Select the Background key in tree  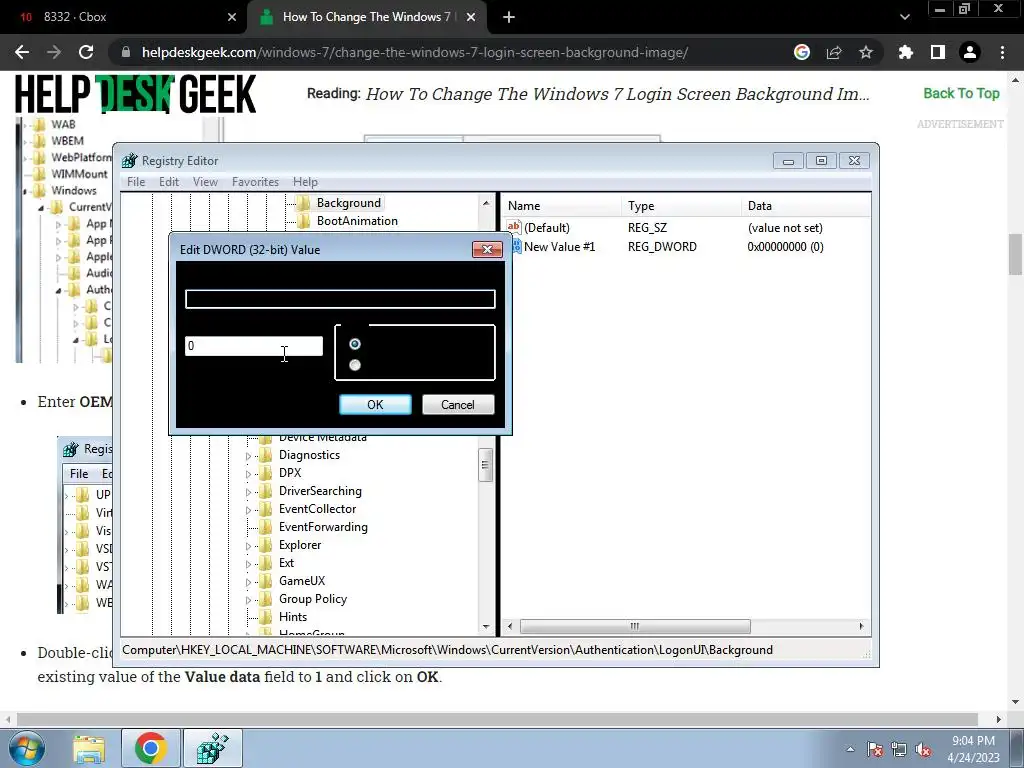(x=349, y=203)
